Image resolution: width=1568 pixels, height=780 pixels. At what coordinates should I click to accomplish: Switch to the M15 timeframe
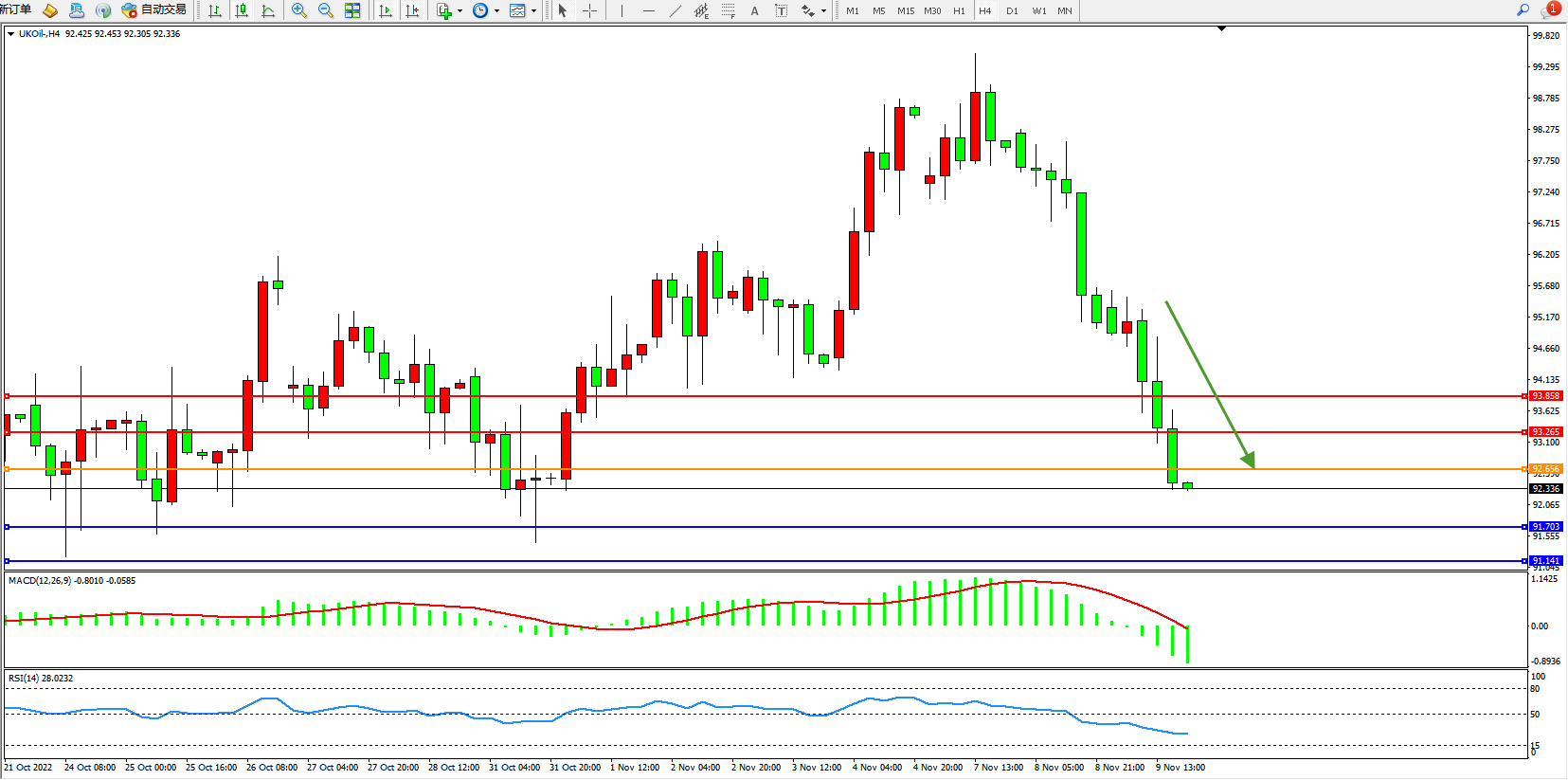point(906,10)
